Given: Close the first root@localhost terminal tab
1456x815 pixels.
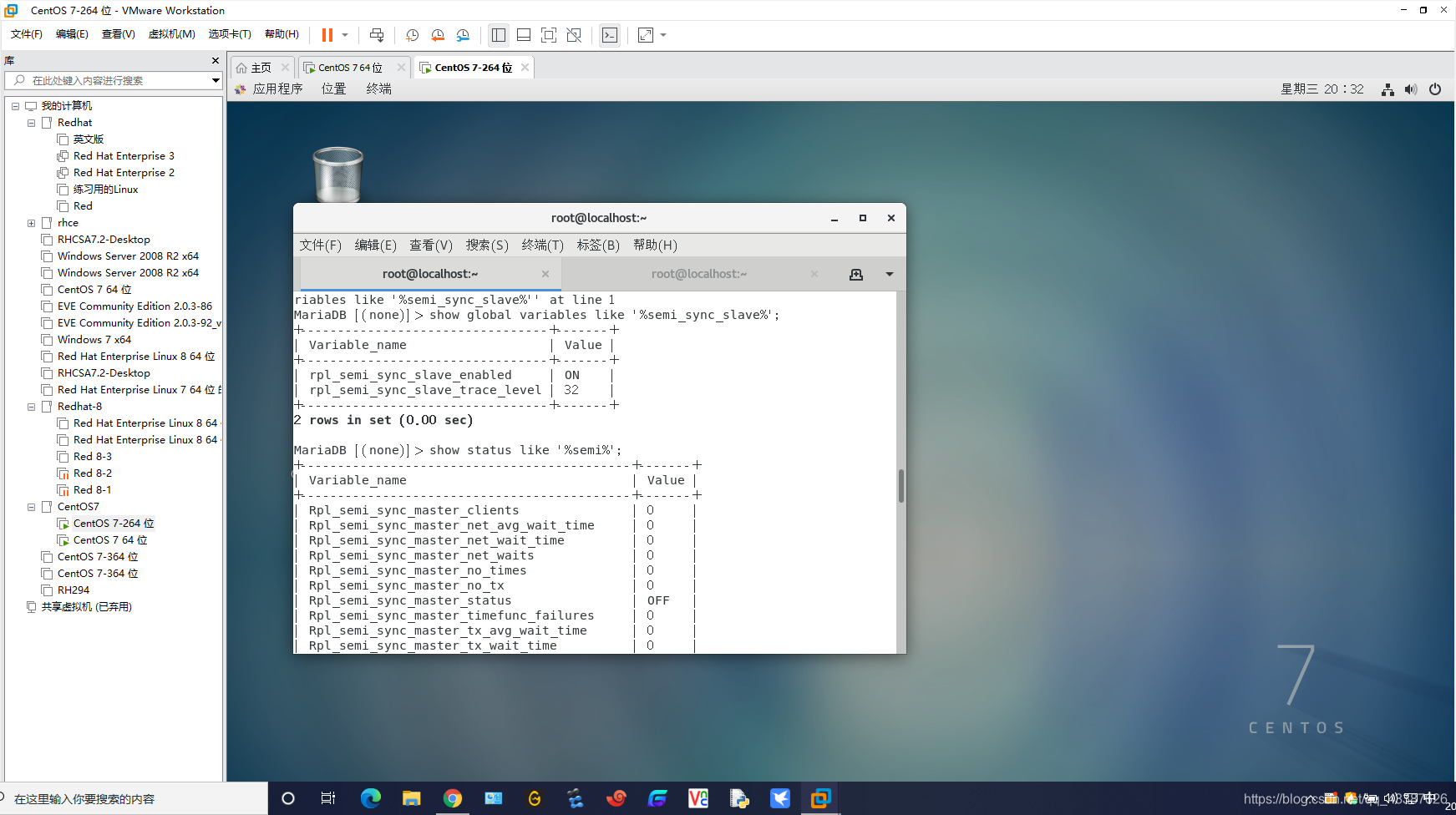Looking at the screenshot, I should (x=545, y=274).
